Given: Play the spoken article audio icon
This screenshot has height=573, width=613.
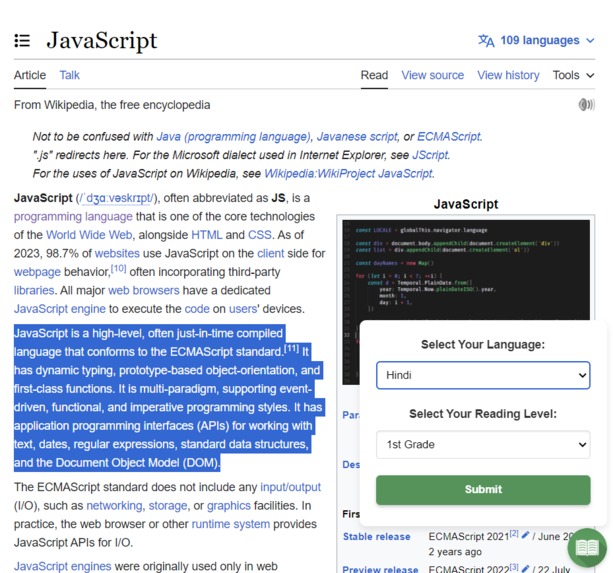Looking at the screenshot, I should [x=586, y=105].
